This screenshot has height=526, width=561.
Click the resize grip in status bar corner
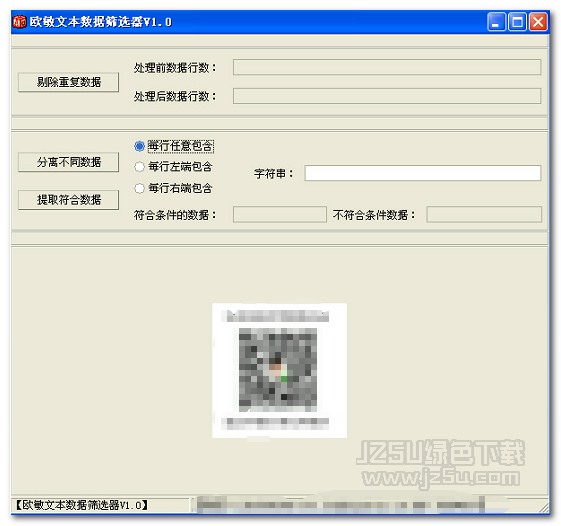pyautogui.click(x=543, y=508)
